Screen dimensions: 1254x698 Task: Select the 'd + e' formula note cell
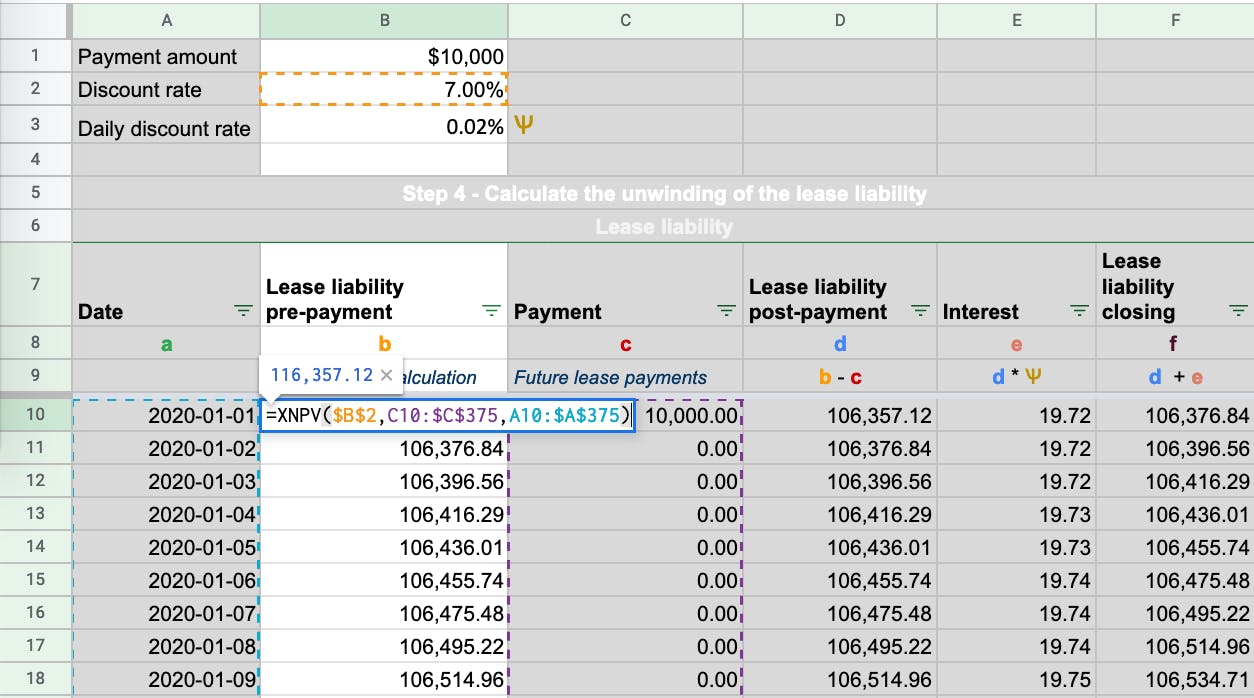point(1175,377)
